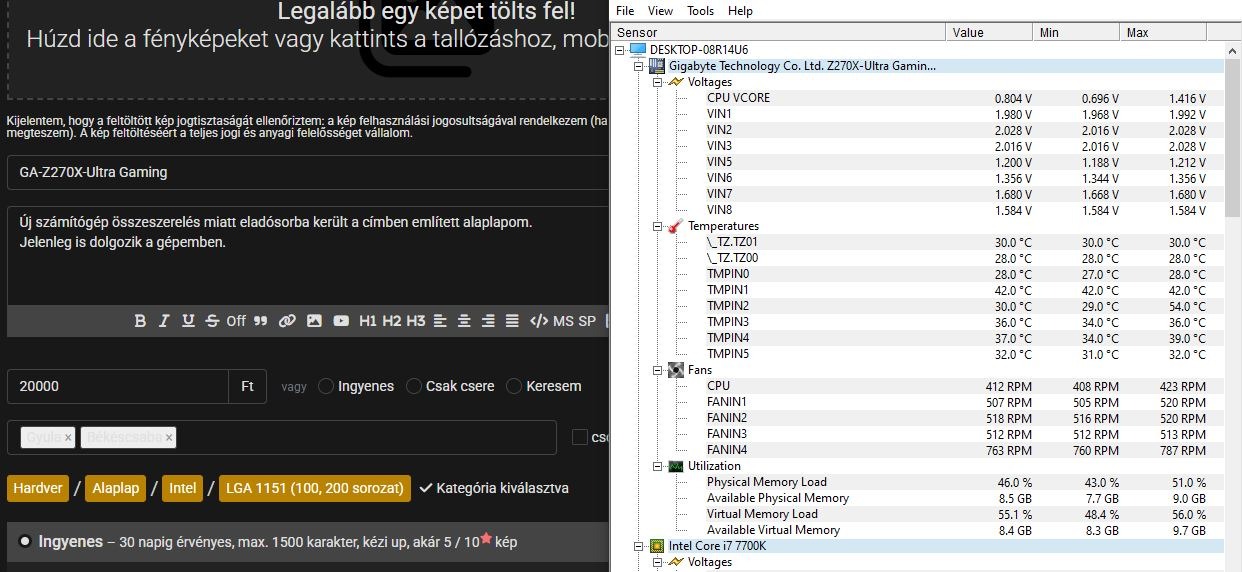The image size is (1242, 572).
Task: Insert a hyperlink via the chain icon
Action: [x=287, y=321]
